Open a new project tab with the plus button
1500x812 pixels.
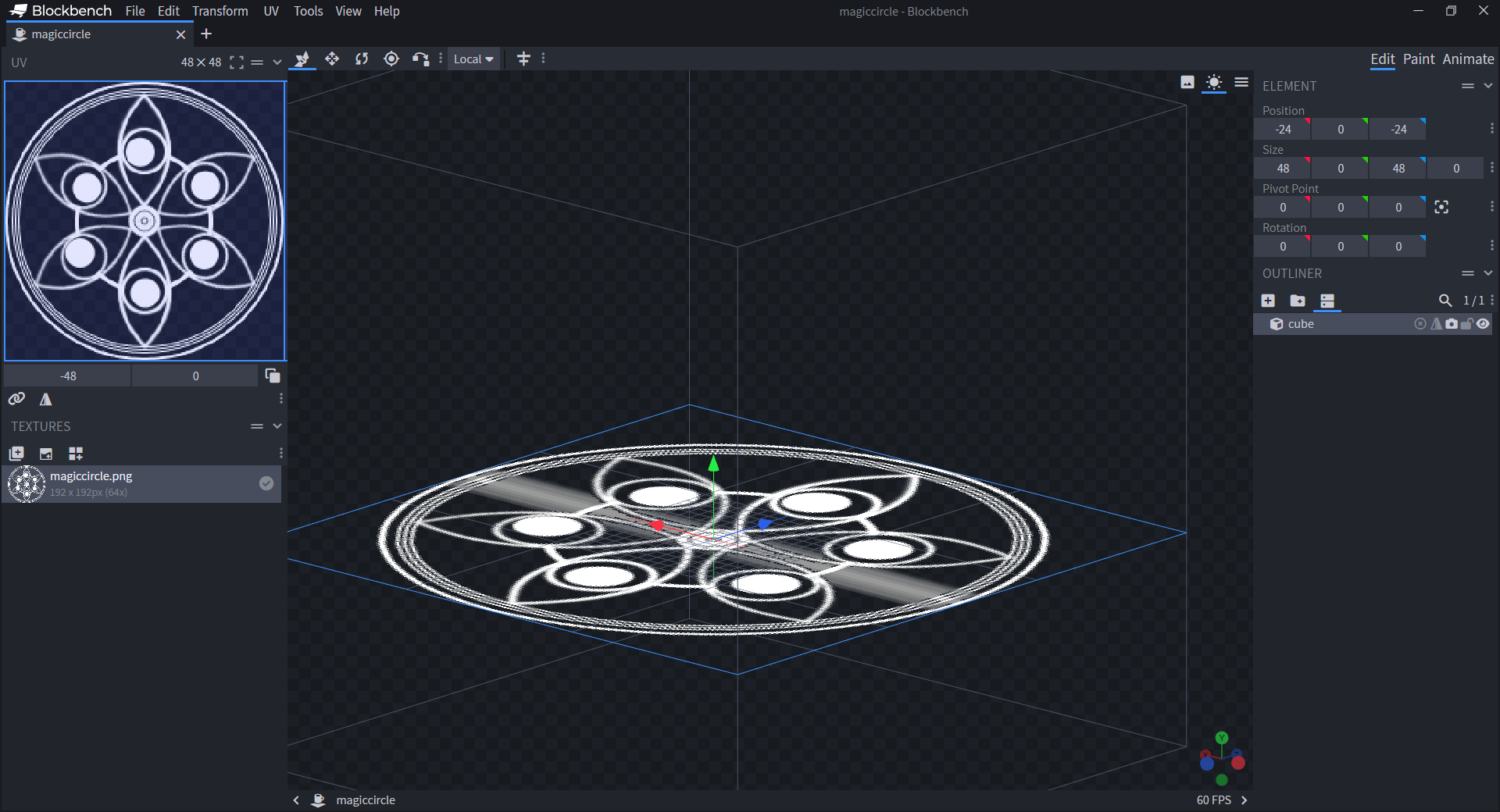point(206,34)
